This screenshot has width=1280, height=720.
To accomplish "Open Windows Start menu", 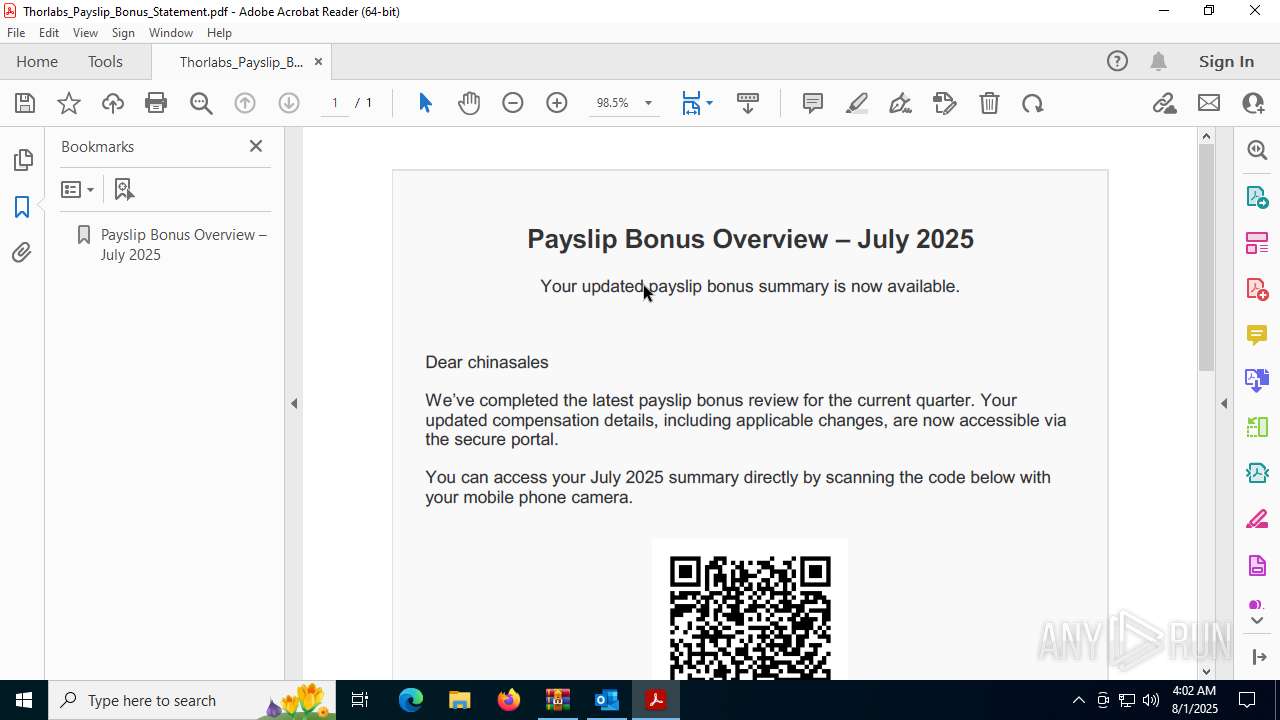I will pos(24,700).
